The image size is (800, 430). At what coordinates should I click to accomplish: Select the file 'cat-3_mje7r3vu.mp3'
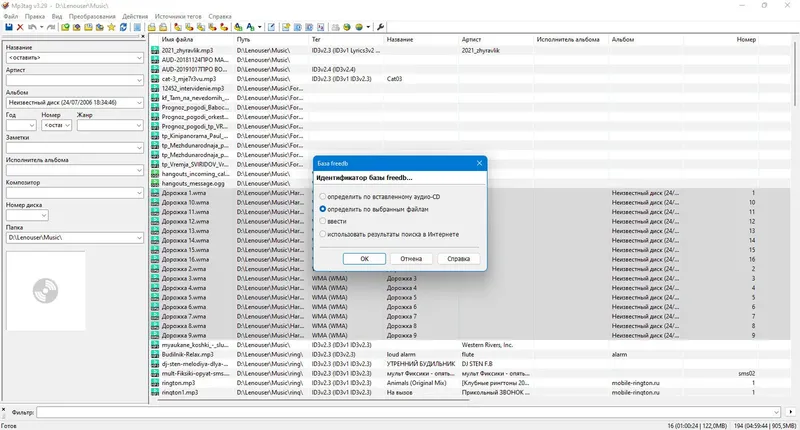click(189, 79)
